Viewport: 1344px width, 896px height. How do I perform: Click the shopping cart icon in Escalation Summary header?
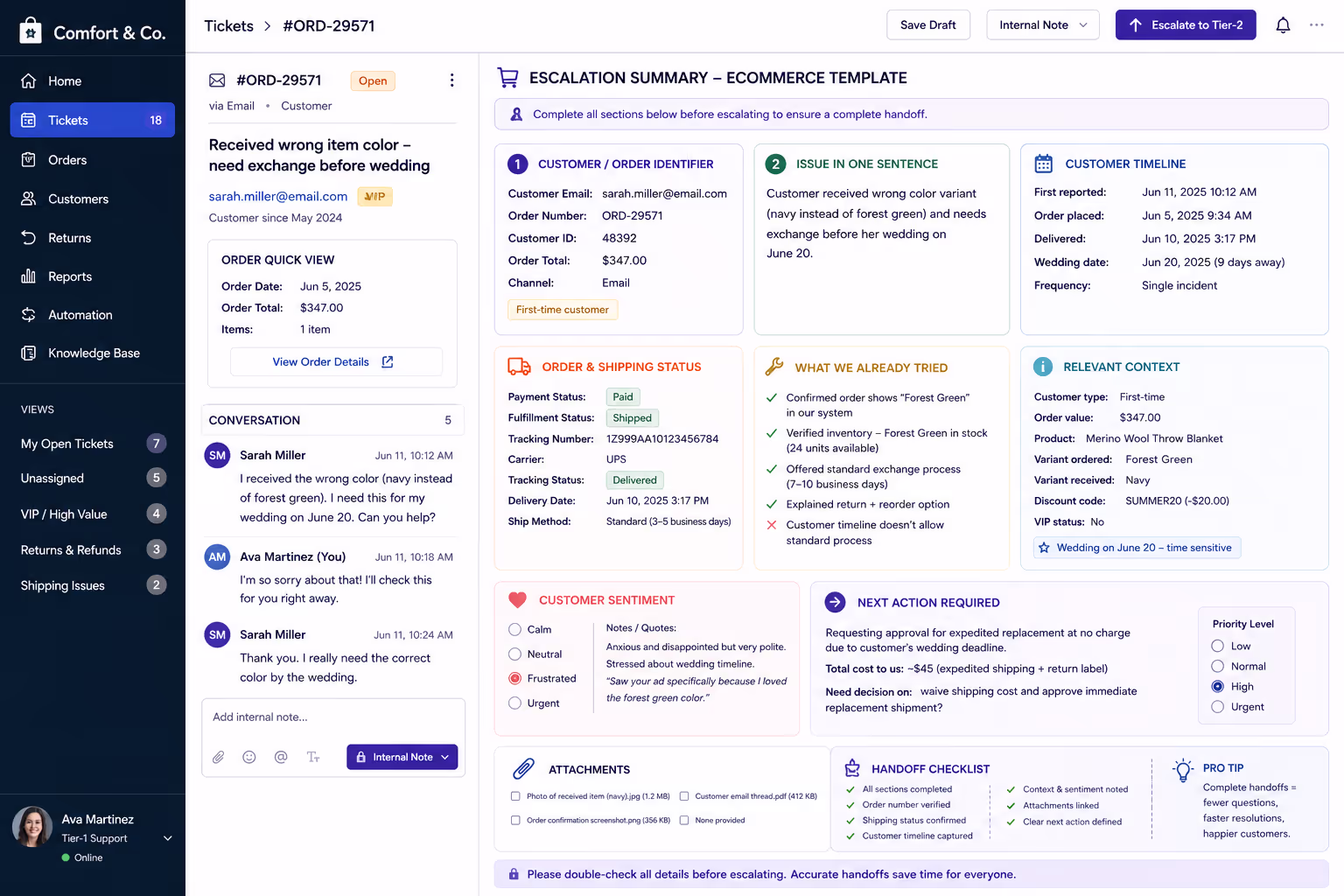[507, 78]
